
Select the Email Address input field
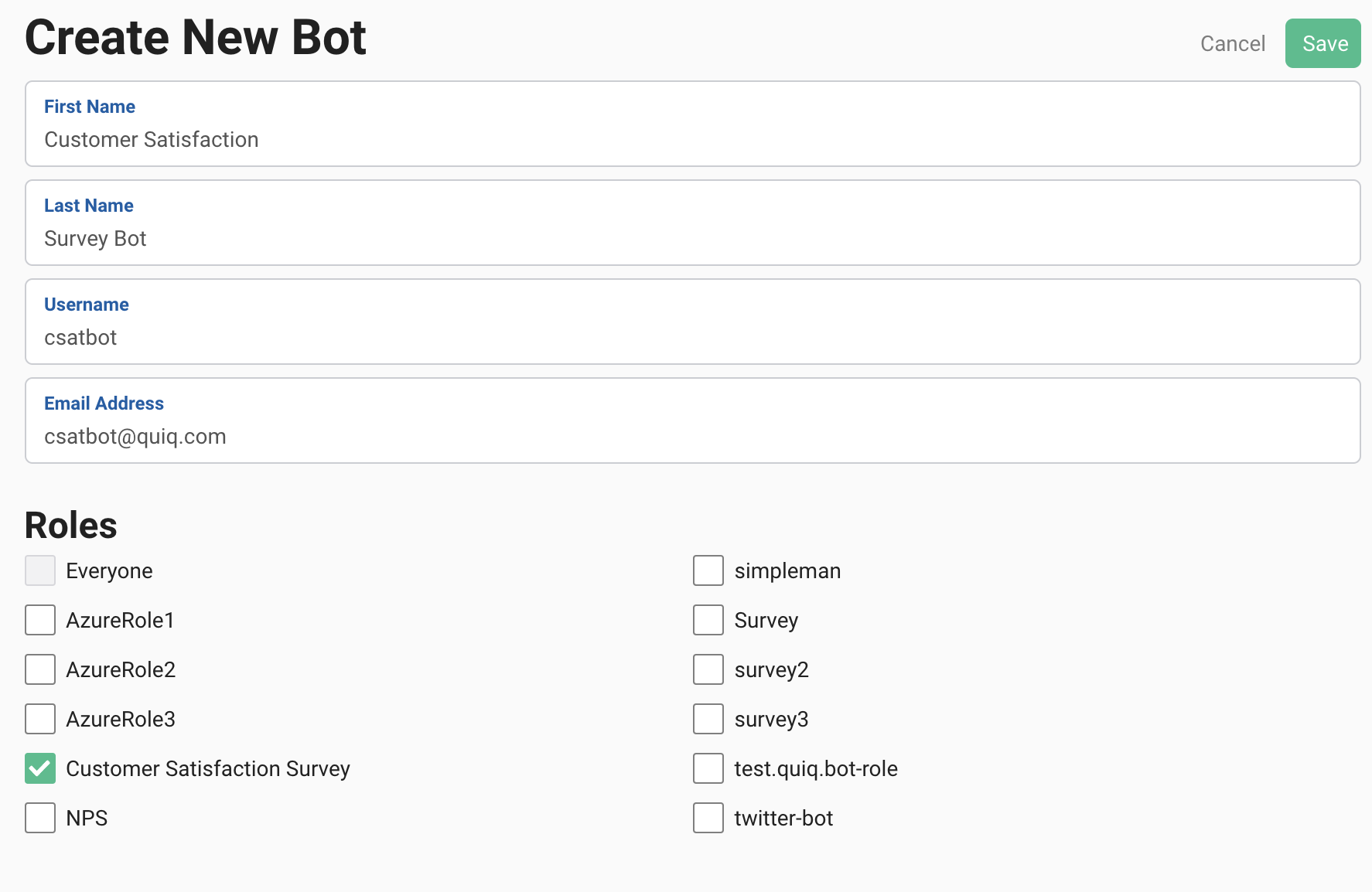[692, 436]
